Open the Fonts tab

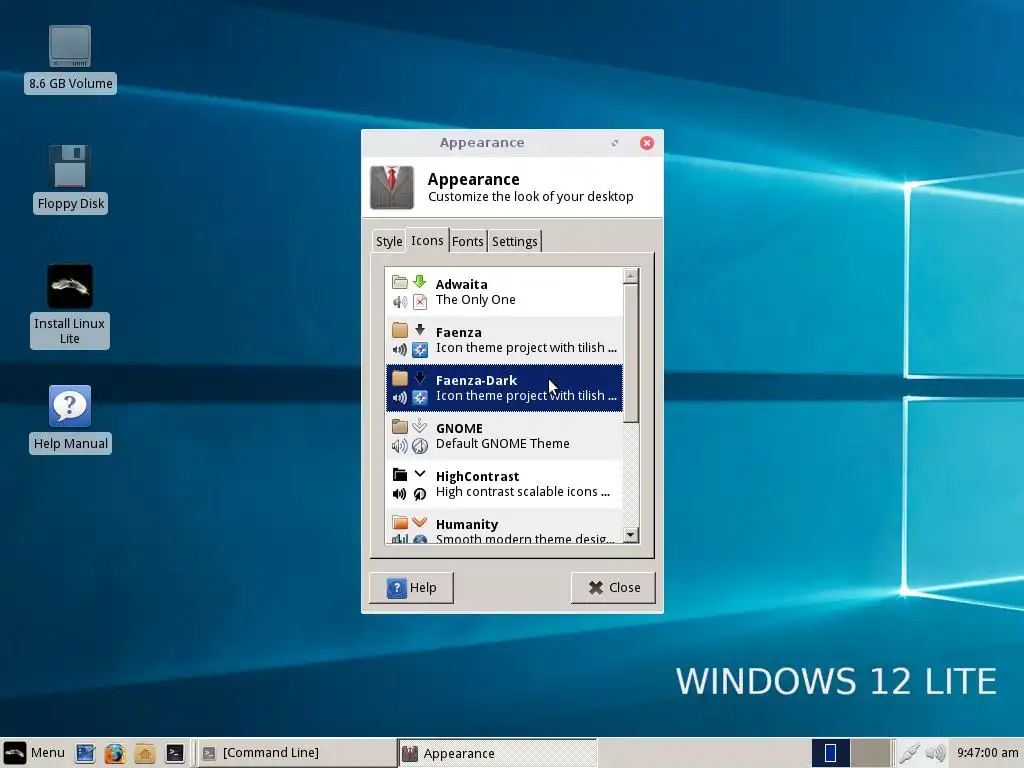(468, 241)
